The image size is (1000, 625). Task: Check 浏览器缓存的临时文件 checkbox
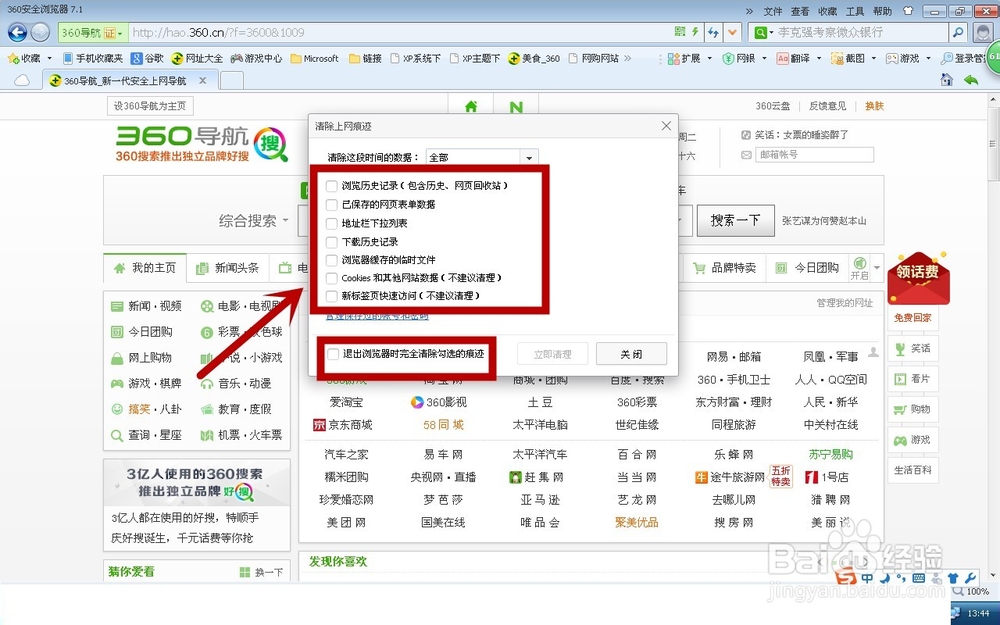[x=331, y=260]
